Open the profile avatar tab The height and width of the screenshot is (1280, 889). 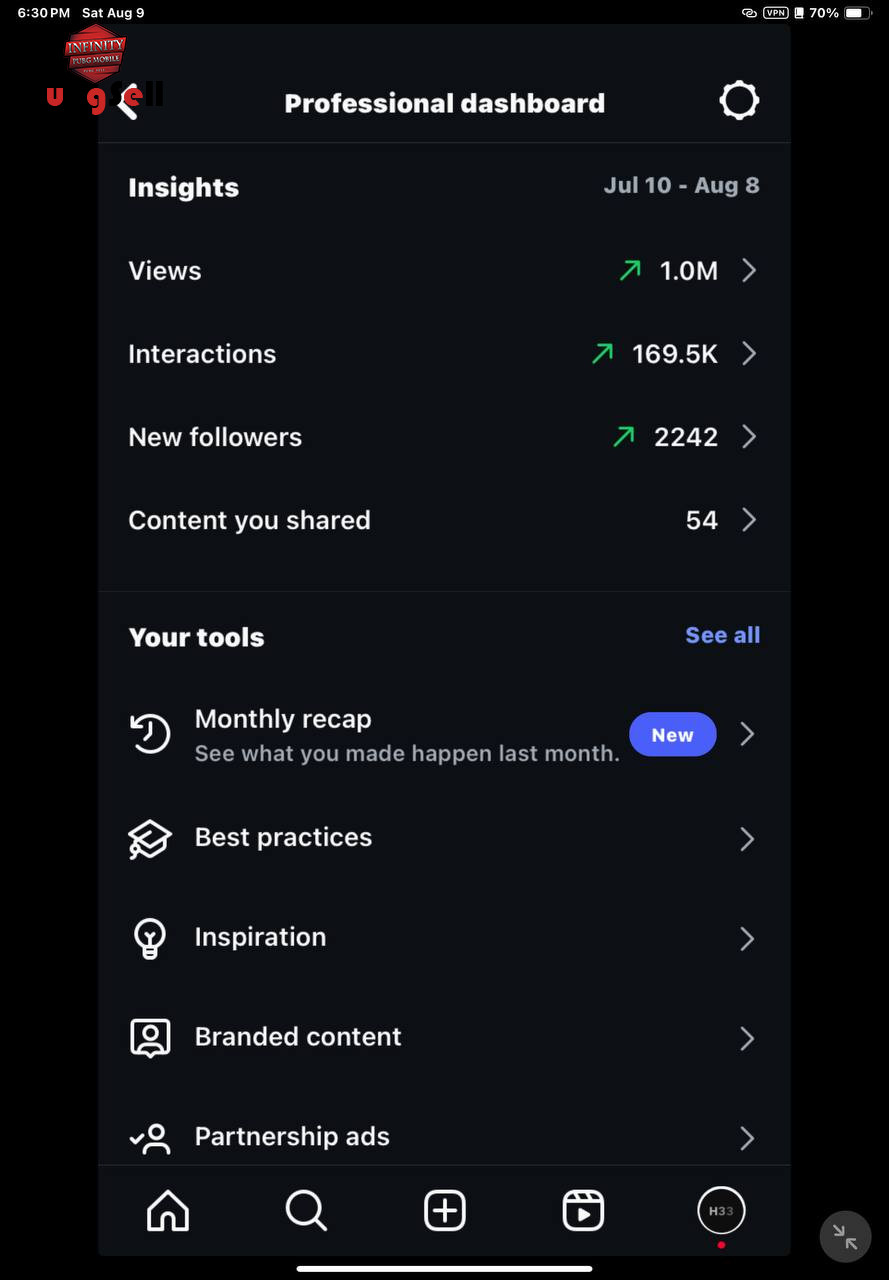click(721, 1211)
